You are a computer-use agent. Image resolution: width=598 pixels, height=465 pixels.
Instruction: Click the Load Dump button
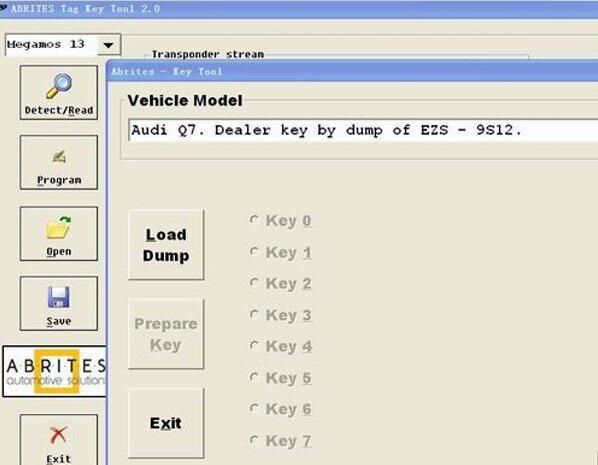coord(166,245)
